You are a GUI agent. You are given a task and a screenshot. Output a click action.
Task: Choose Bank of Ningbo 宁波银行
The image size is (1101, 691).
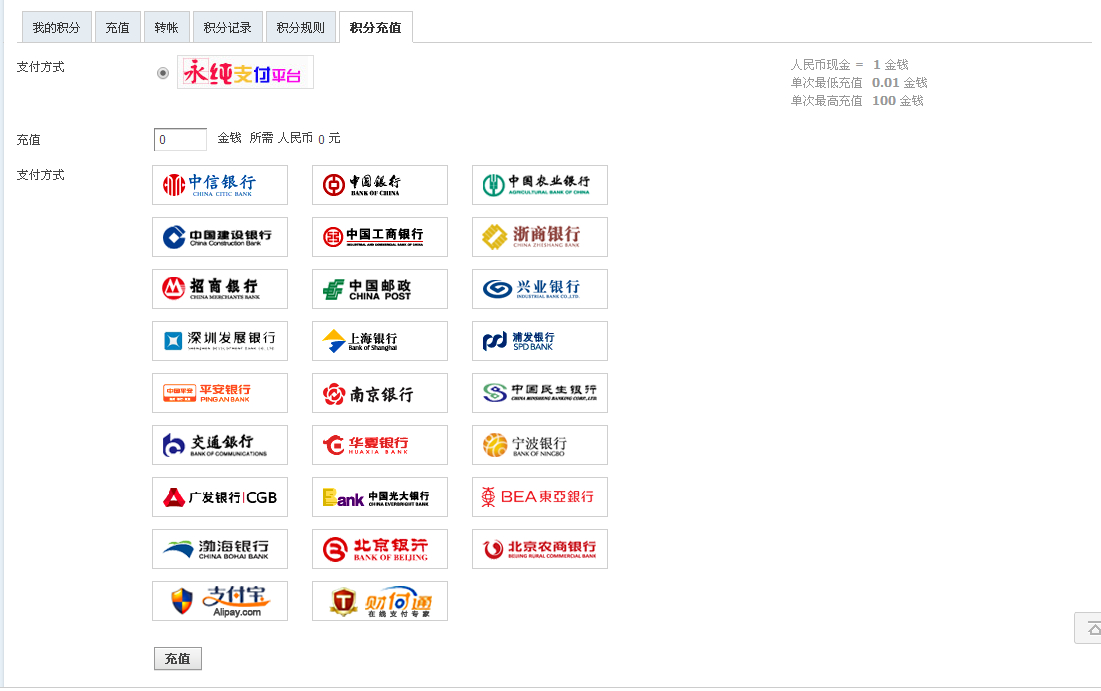tap(540, 445)
